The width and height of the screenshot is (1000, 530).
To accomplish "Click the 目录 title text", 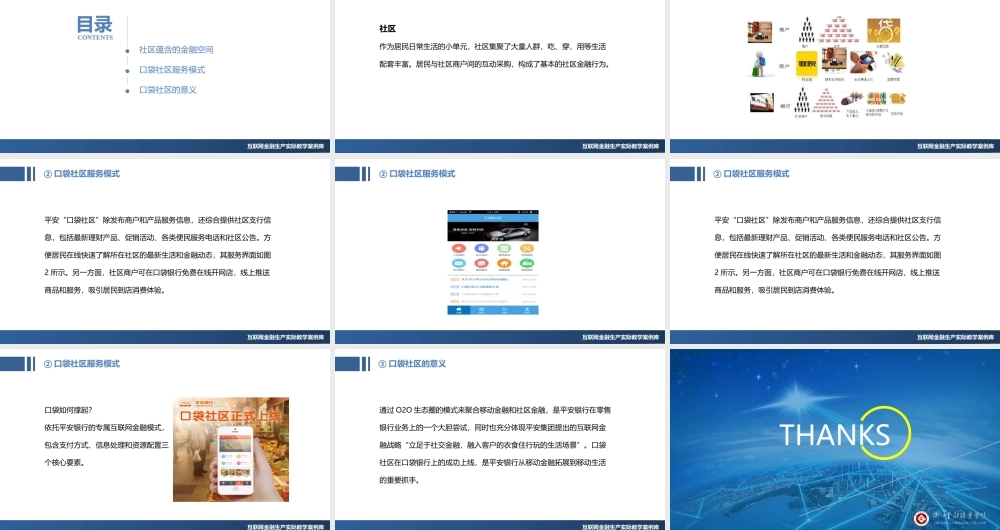I will [94, 24].
